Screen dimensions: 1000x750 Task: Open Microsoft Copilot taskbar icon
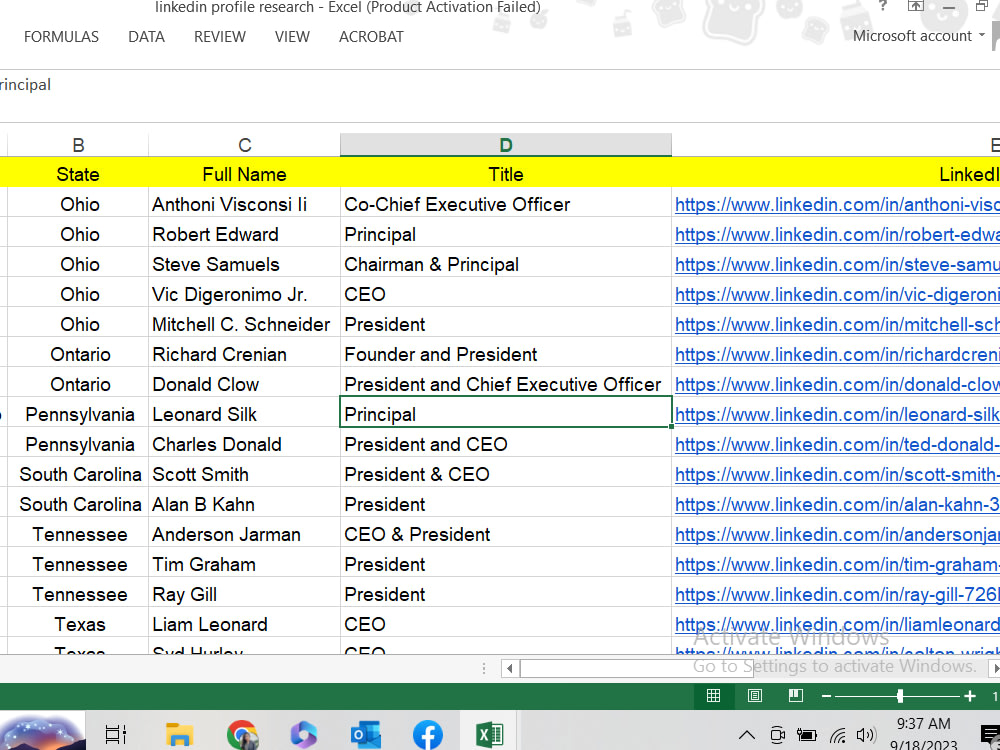[x=304, y=735]
